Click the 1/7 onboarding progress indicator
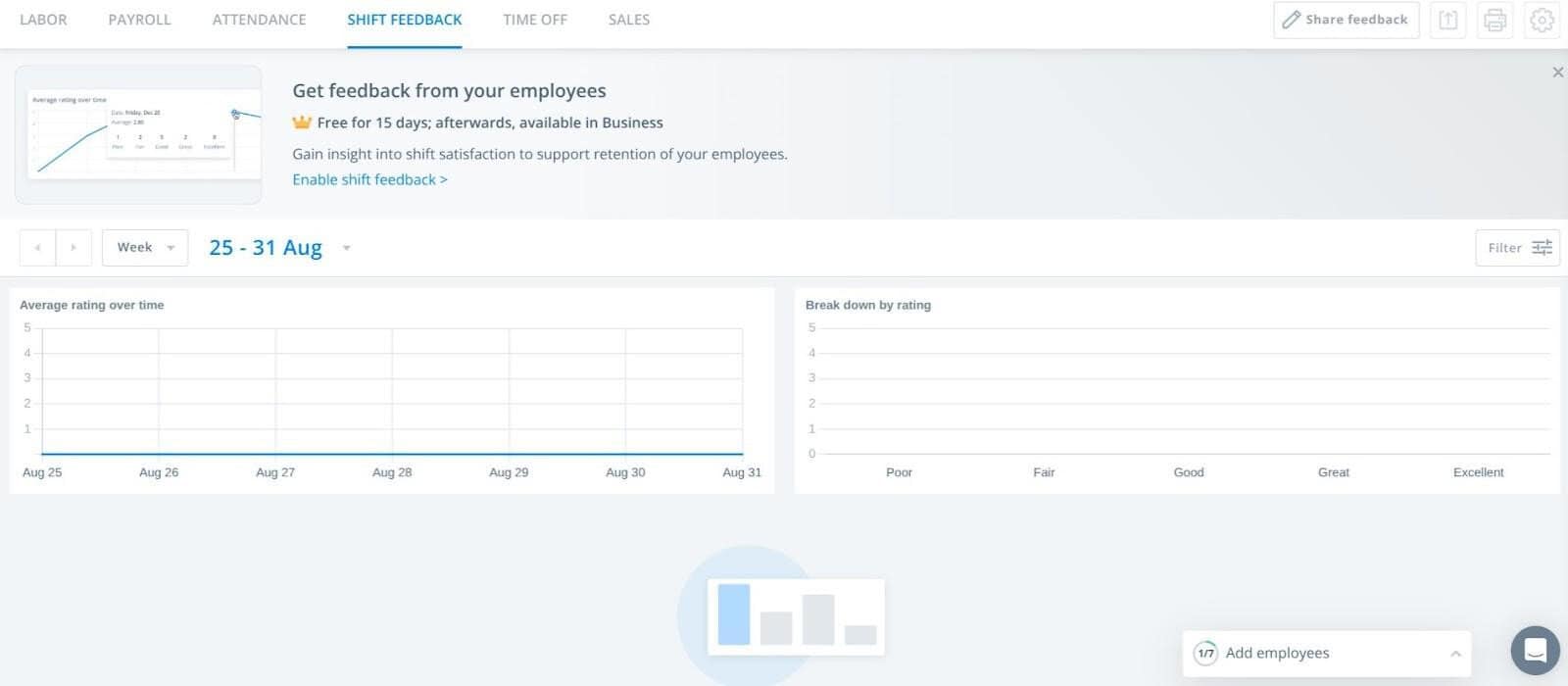The width and height of the screenshot is (1568, 686). pyautogui.click(x=1205, y=654)
